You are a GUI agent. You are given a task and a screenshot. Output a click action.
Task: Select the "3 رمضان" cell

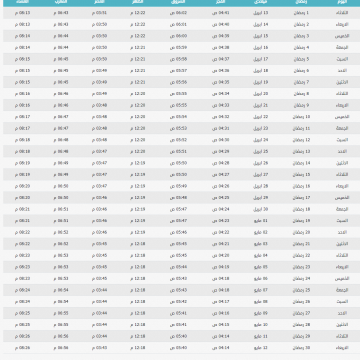(x=301, y=36)
